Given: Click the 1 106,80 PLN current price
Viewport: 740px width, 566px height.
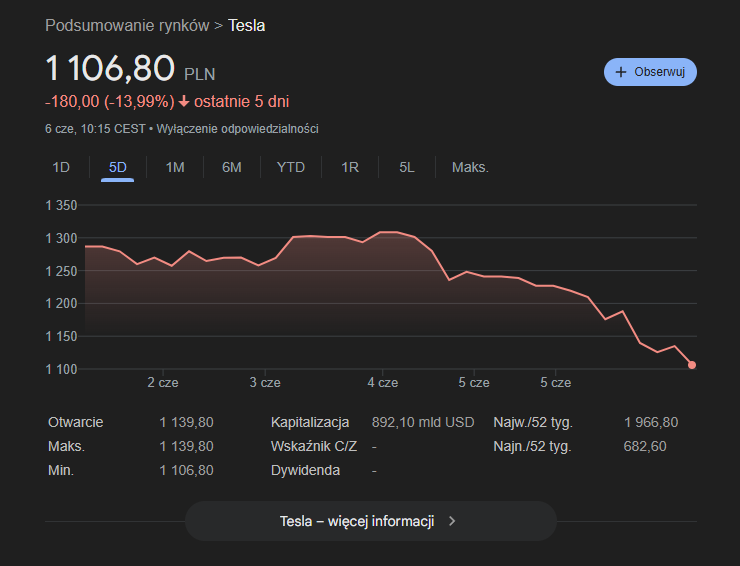Looking at the screenshot, I should 110,69.
